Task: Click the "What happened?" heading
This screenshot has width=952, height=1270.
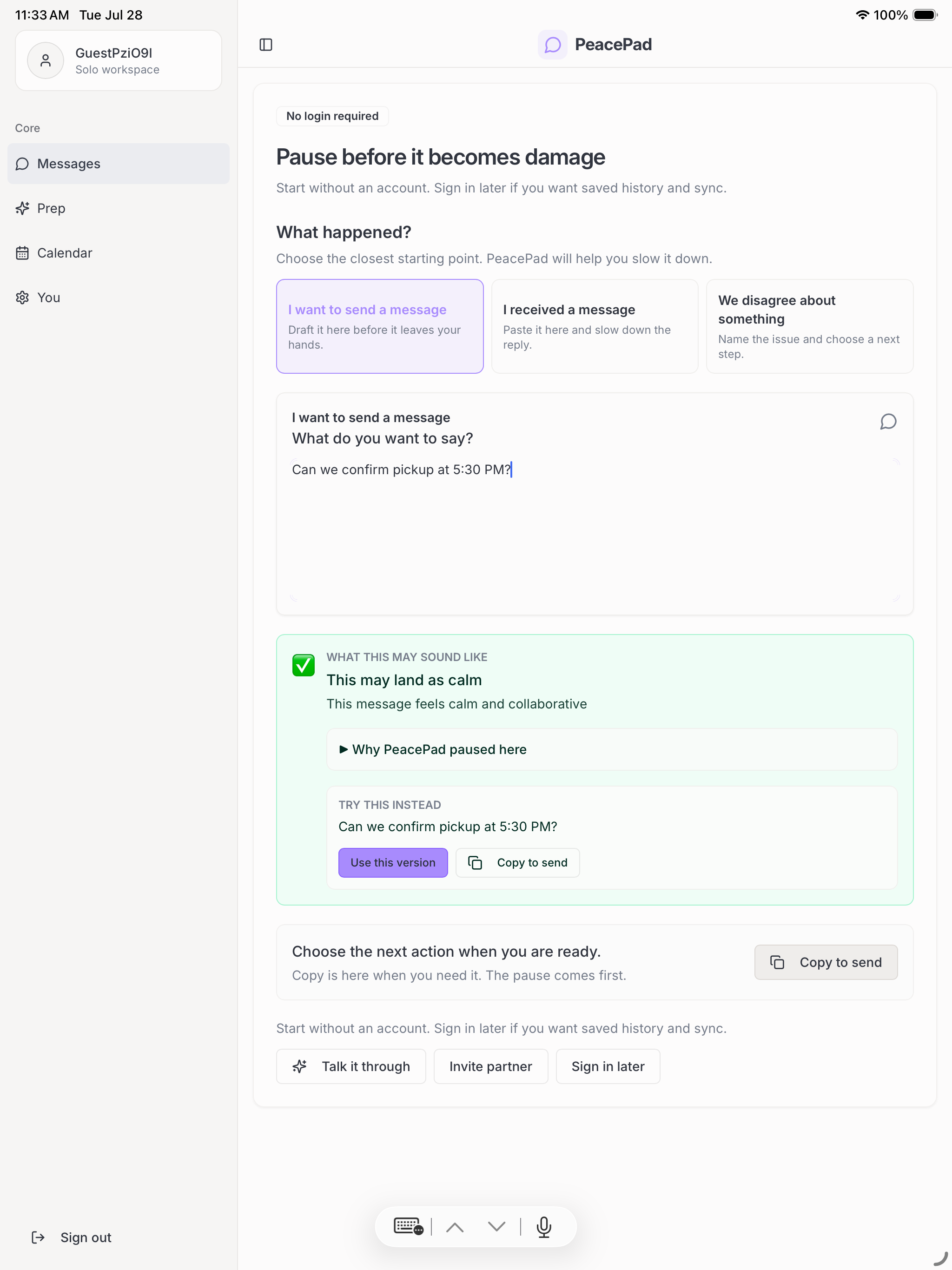Action: [x=344, y=232]
